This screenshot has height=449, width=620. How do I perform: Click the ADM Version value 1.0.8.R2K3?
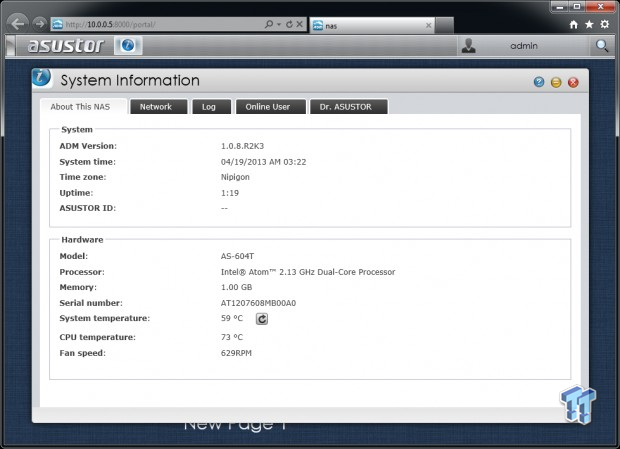click(x=242, y=146)
